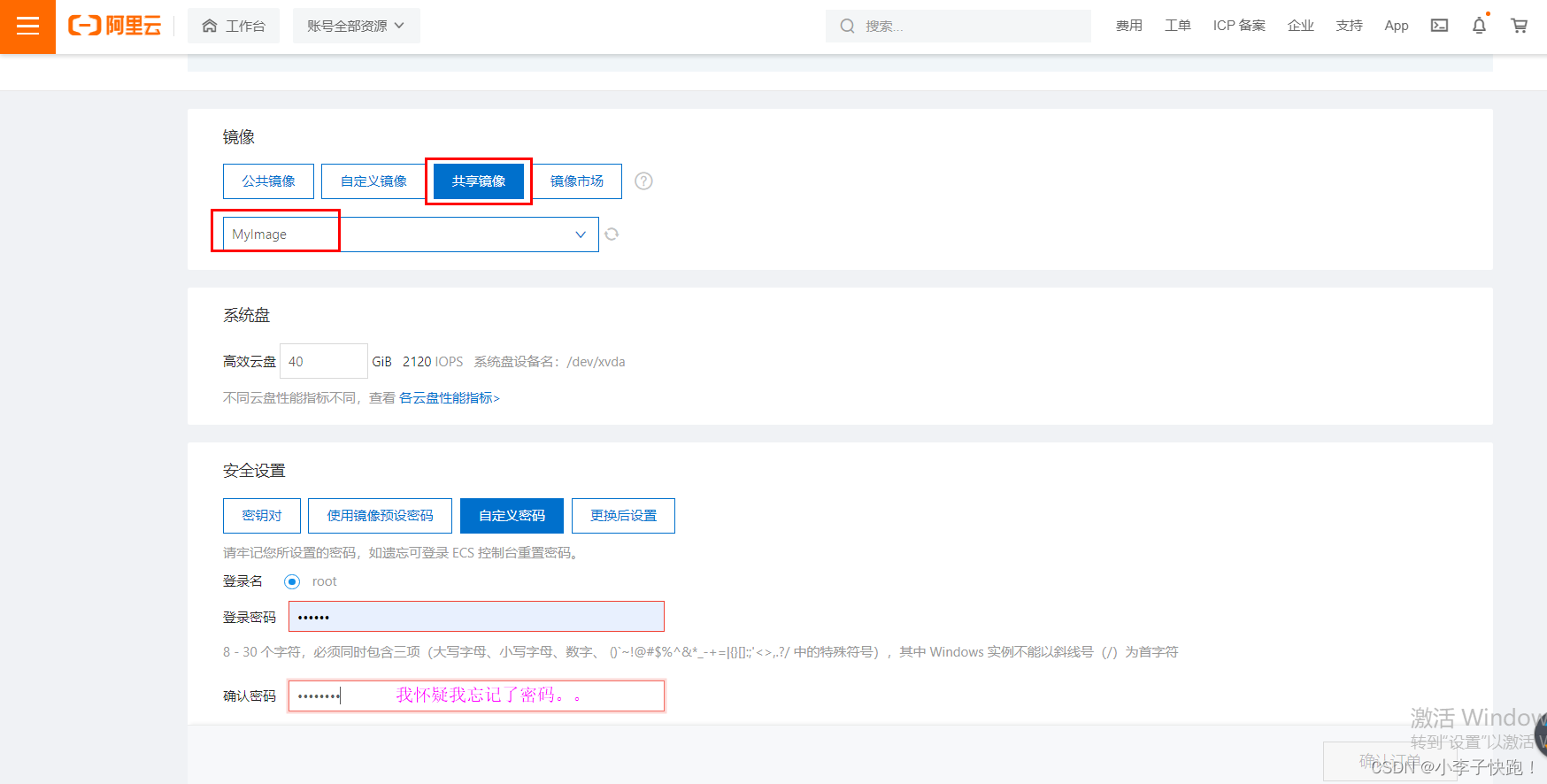Select the 公共镜像 image tab
The image size is (1547, 784).
click(268, 181)
